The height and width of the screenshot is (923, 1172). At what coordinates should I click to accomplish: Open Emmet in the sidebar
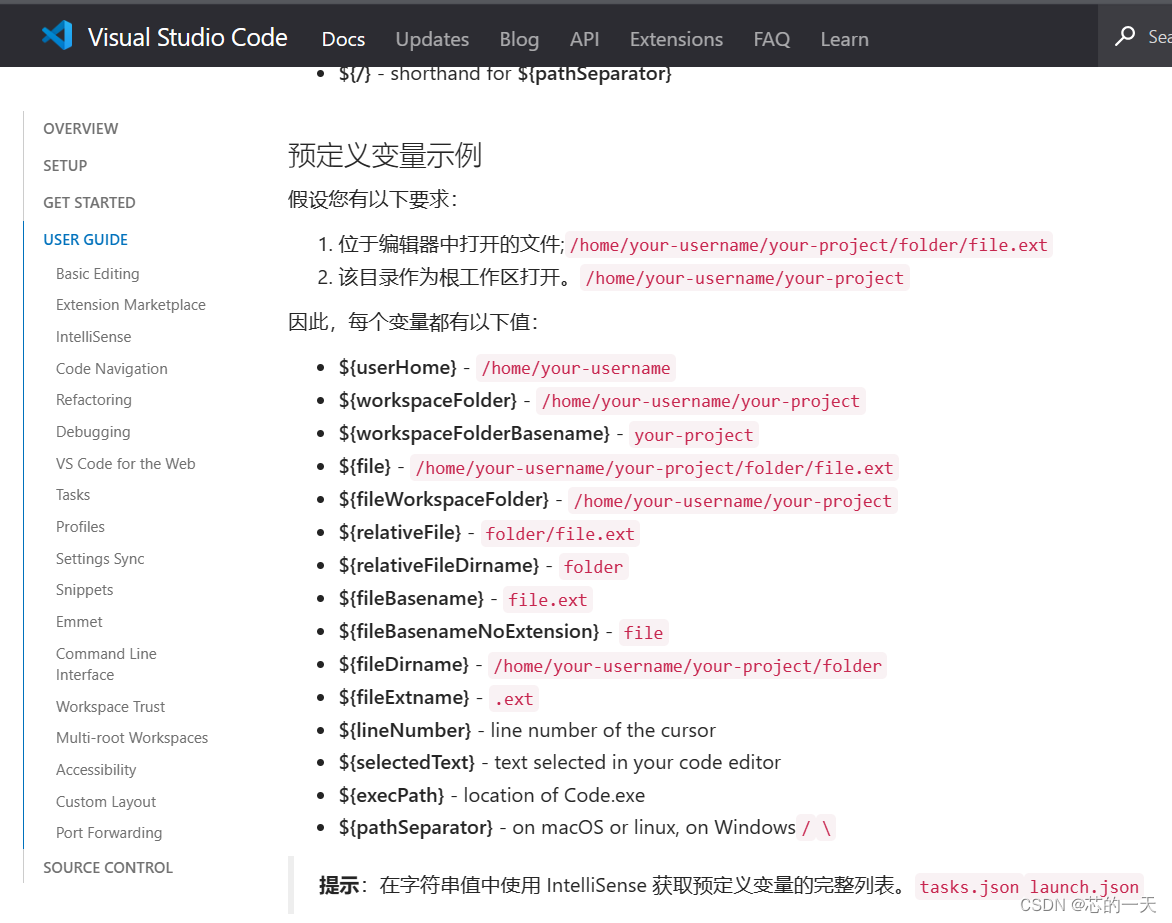click(79, 622)
